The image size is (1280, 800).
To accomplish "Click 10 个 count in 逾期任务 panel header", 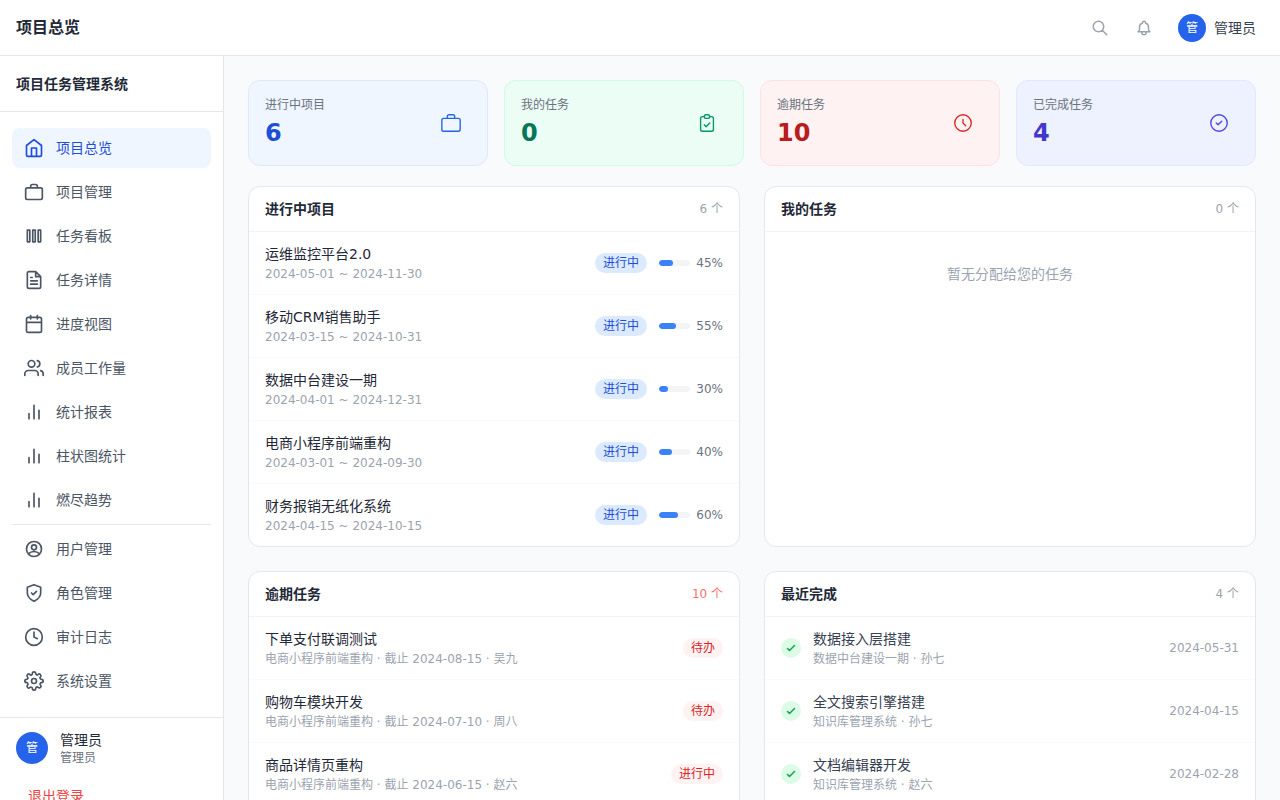I will pyautogui.click(x=707, y=594).
